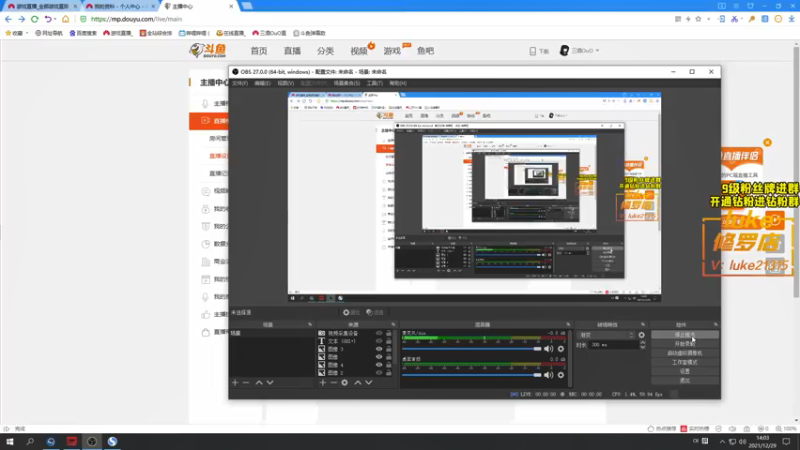Close the orange floating ad icon

pos(767,142)
